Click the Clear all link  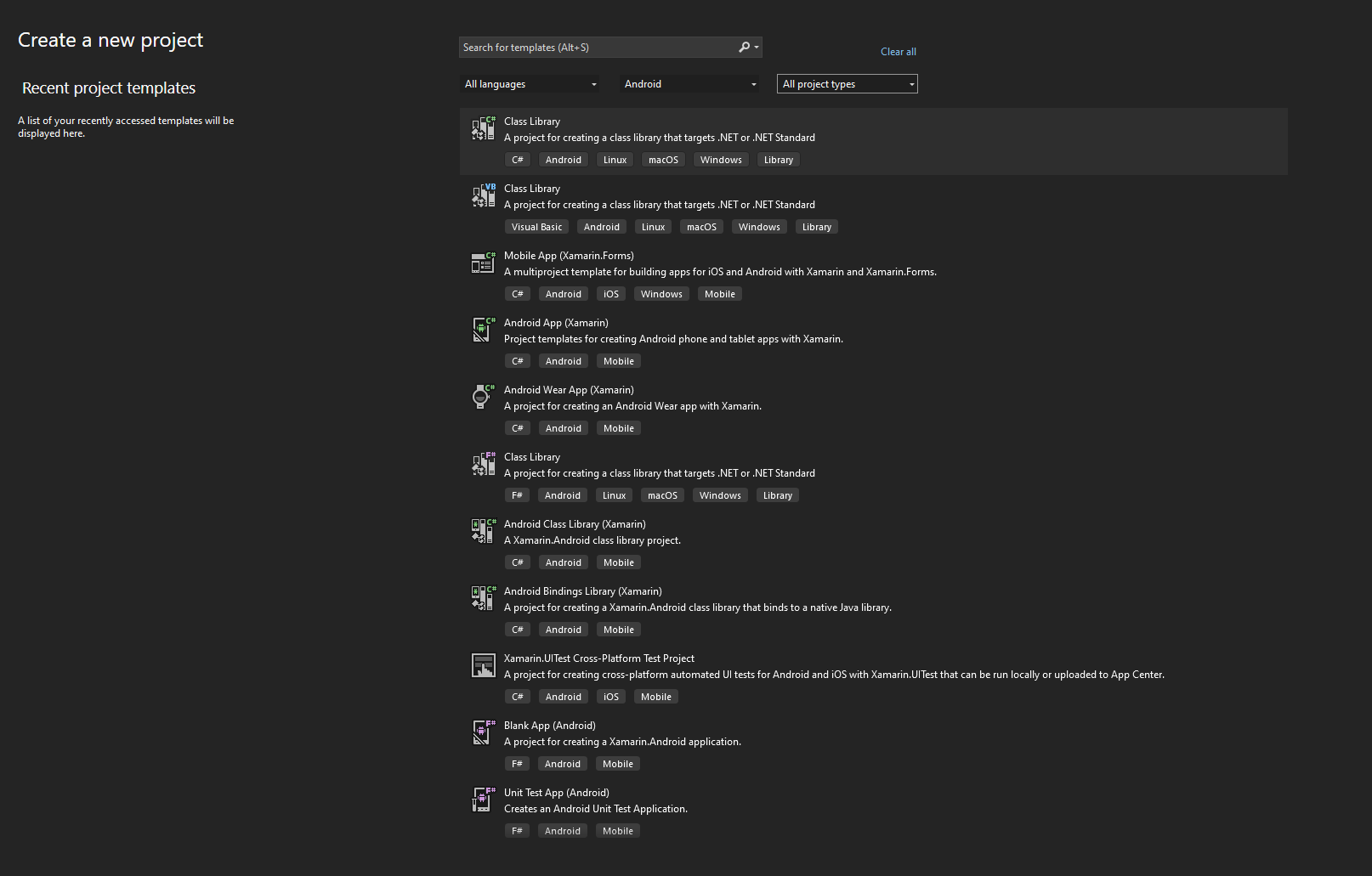point(899,52)
